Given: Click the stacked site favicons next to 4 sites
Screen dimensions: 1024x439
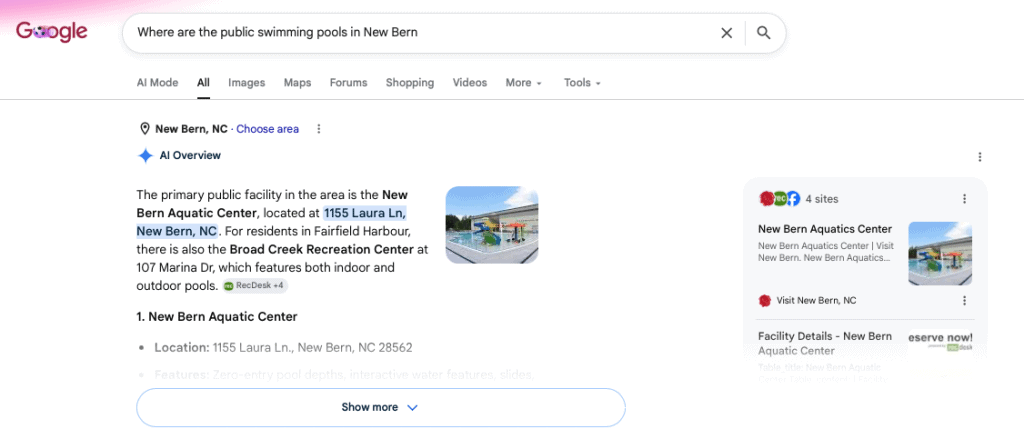Looking at the screenshot, I should tap(779, 199).
